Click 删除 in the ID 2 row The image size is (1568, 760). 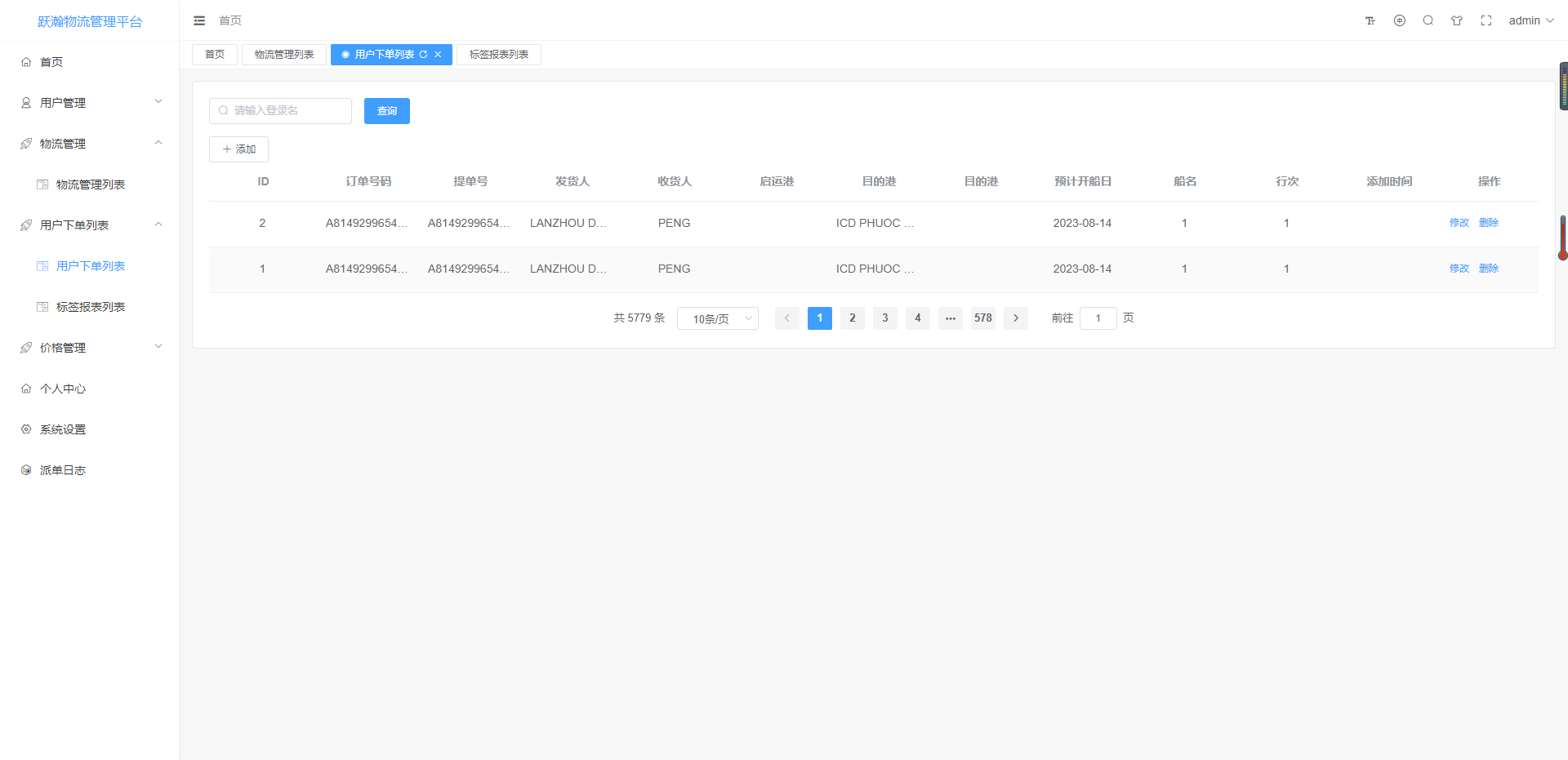[x=1489, y=223]
